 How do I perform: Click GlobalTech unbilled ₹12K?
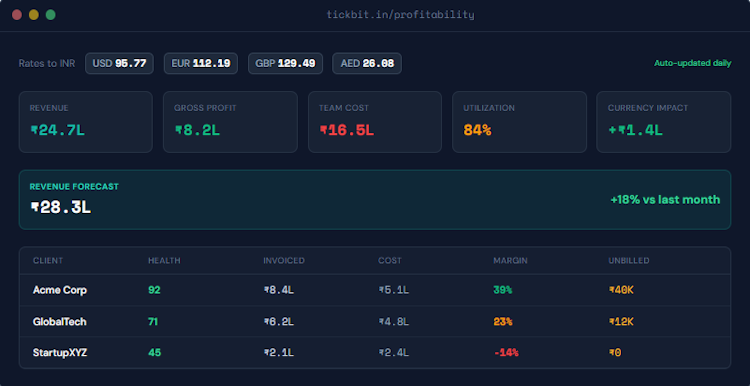pos(621,322)
